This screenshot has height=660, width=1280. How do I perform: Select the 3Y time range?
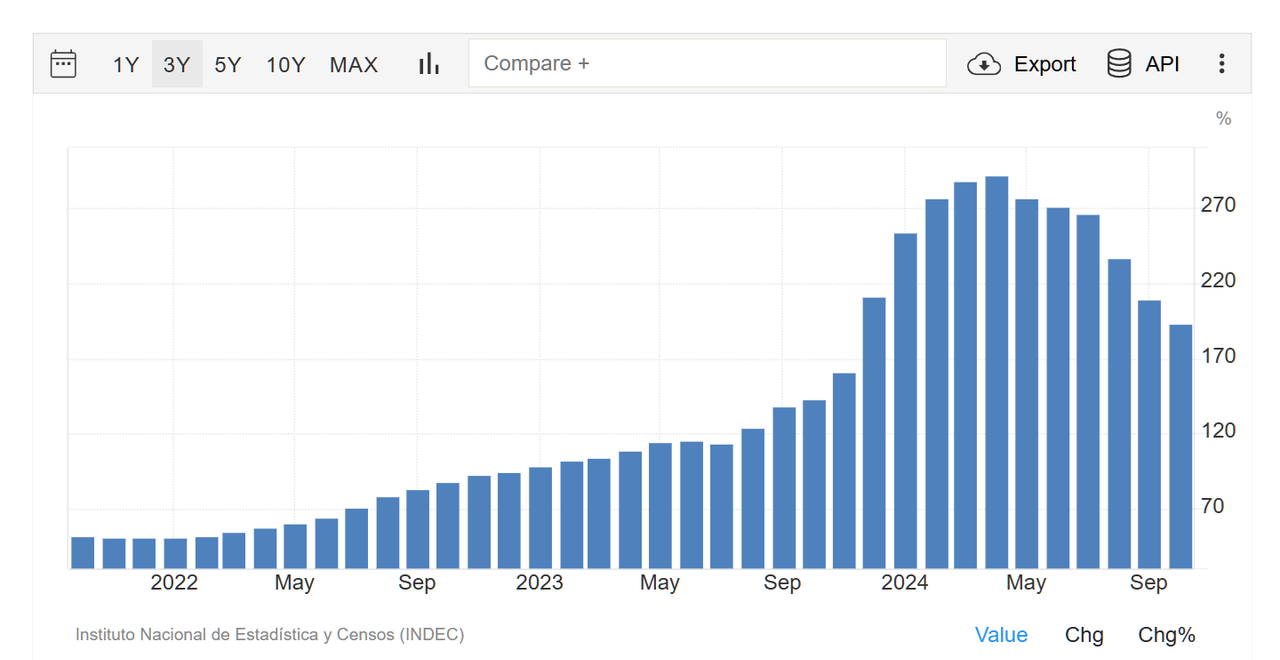coord(177,65)
